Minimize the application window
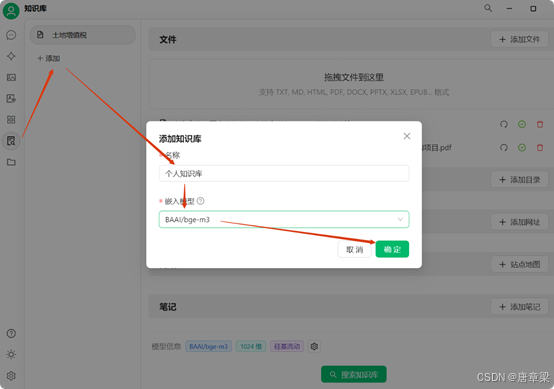This screenshot has height=389, width=554. tap(509, 8)
